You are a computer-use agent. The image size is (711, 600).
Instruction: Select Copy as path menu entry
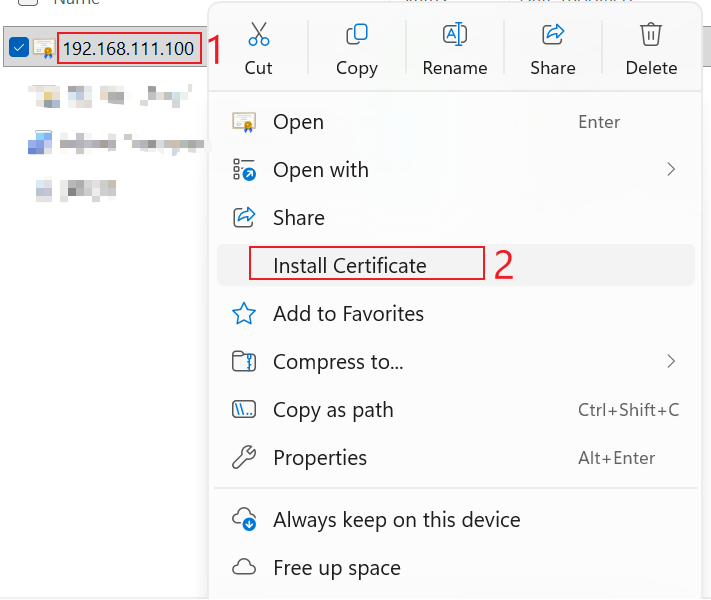333,410
